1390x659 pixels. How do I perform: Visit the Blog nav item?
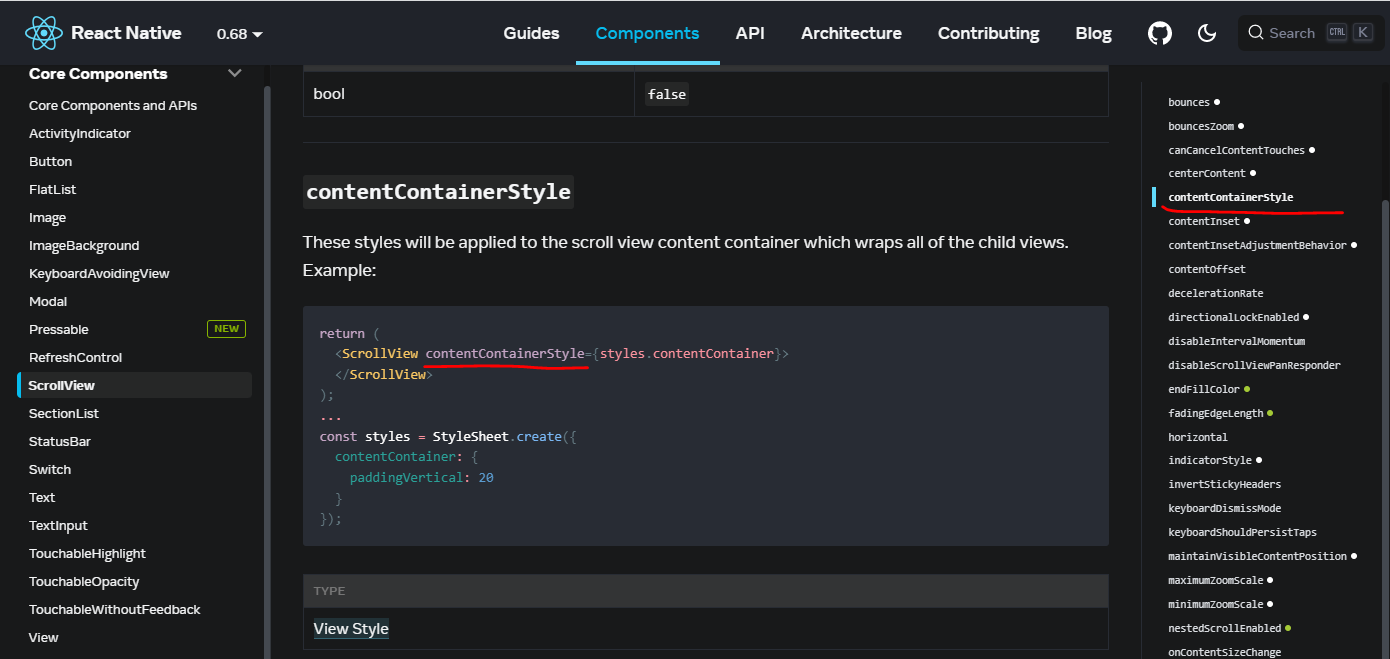(x=1093, y=33)
